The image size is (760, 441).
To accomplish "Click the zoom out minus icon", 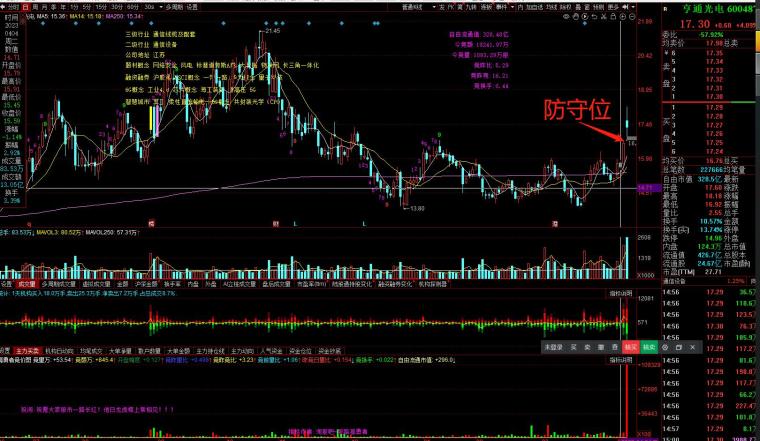I will click(632, 16).
